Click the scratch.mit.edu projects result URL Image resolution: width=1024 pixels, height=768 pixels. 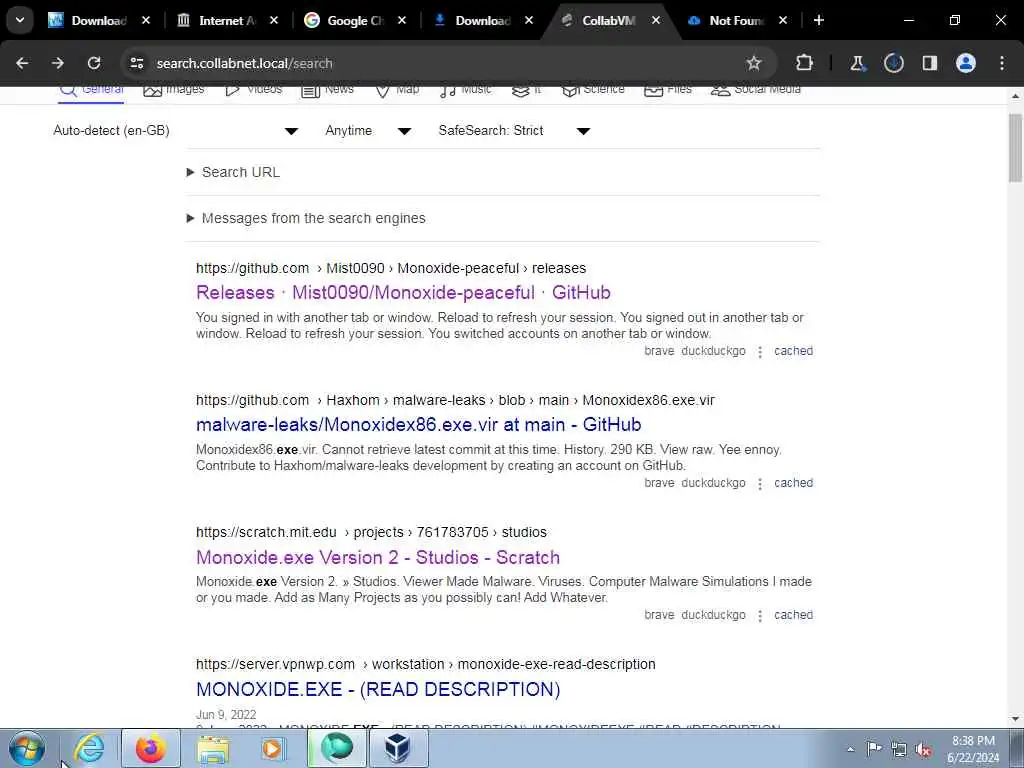(x=371, y=532)
